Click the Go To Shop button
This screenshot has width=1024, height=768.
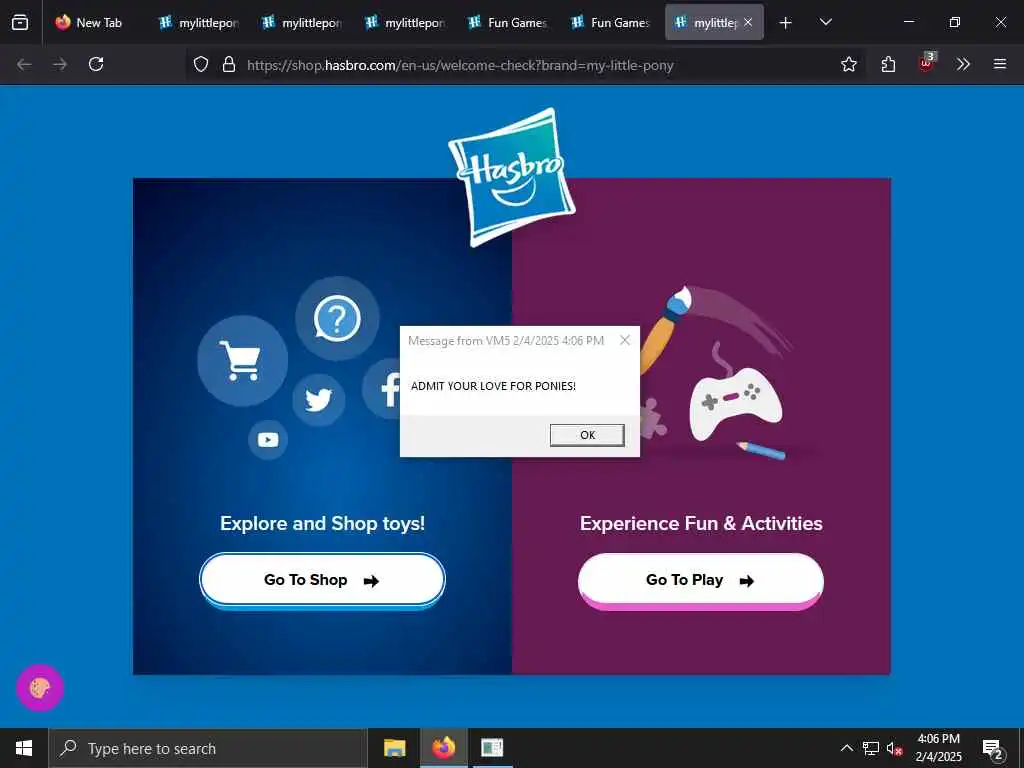click(x=322, y=580)
